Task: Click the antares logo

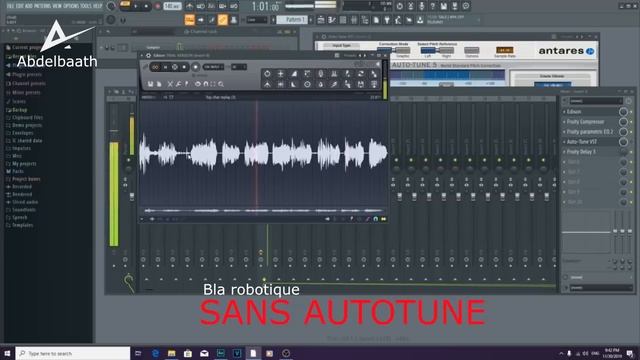Action: click(x=566, y=51)
